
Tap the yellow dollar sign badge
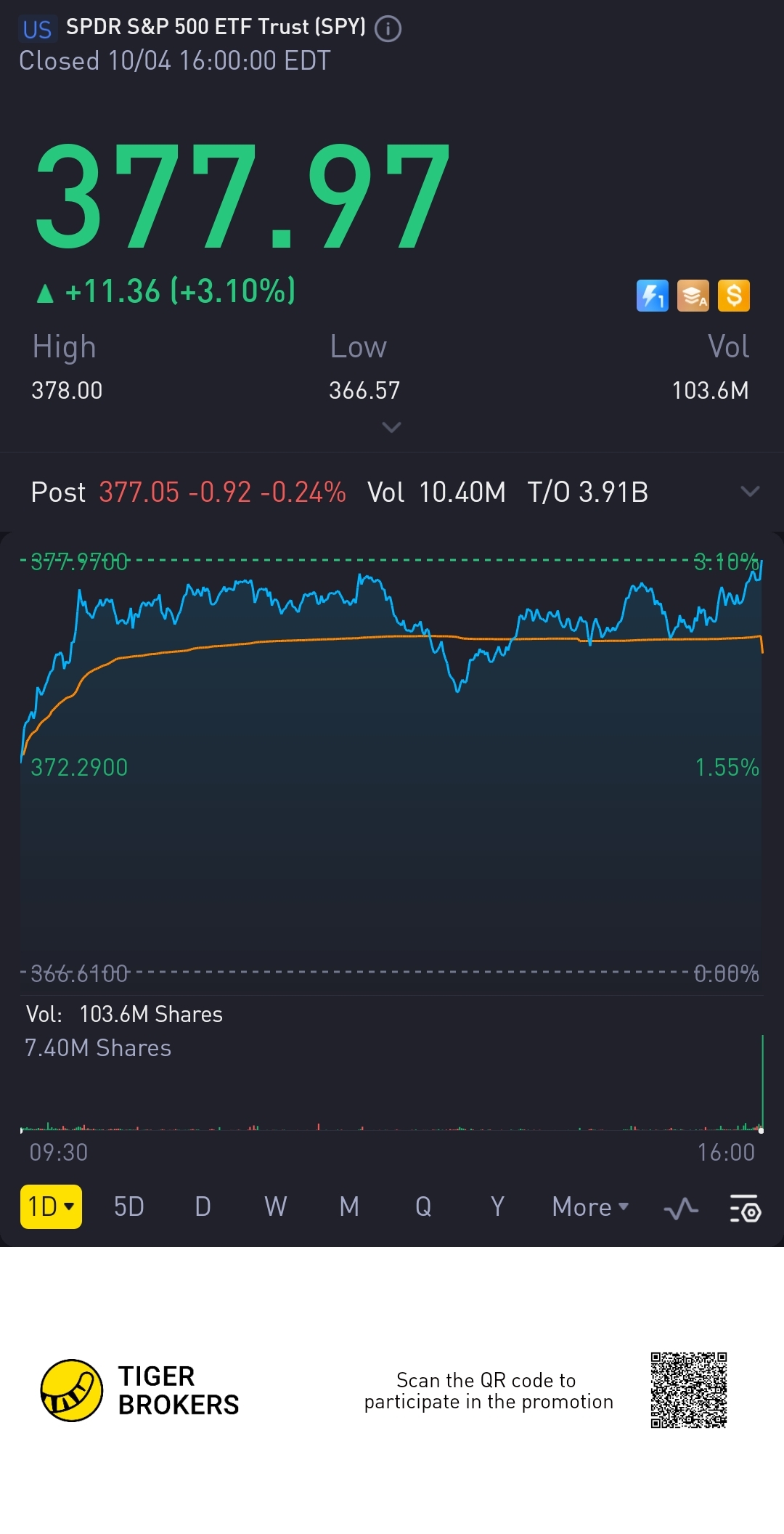pyautogui.click(x=733, y=296)
